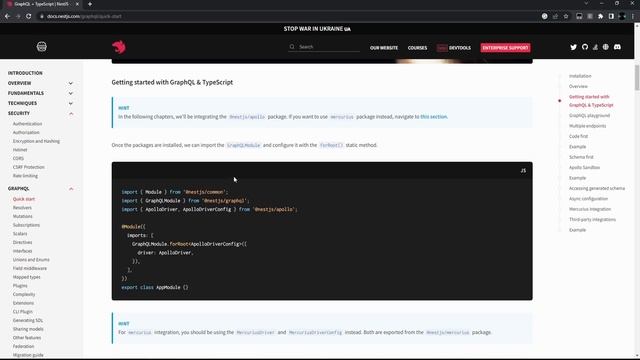The height and width of the screenshot is (360, 640).
Task: Jump to Installation in page outline
Action: [x=580, y=76]
